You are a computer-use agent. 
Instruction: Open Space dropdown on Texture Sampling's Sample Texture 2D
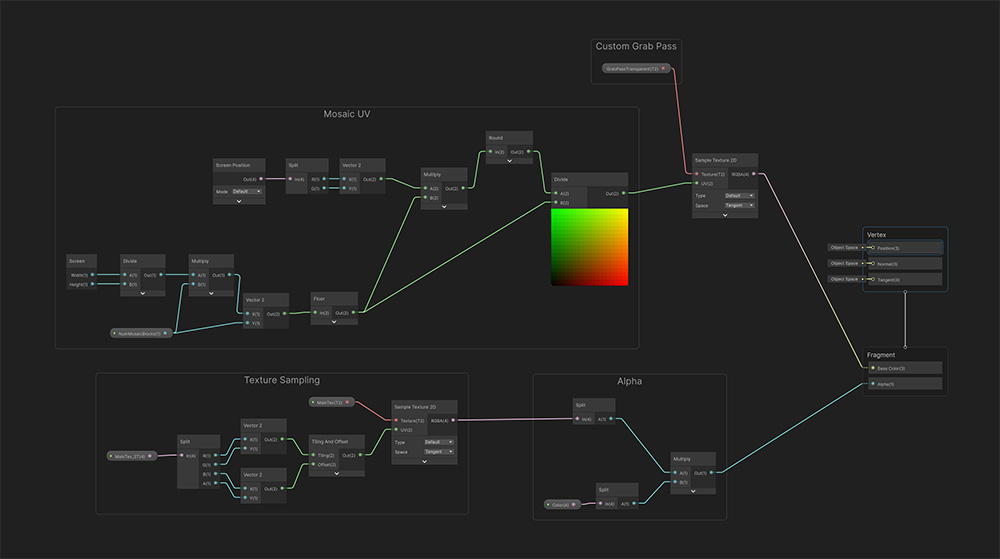439,451
